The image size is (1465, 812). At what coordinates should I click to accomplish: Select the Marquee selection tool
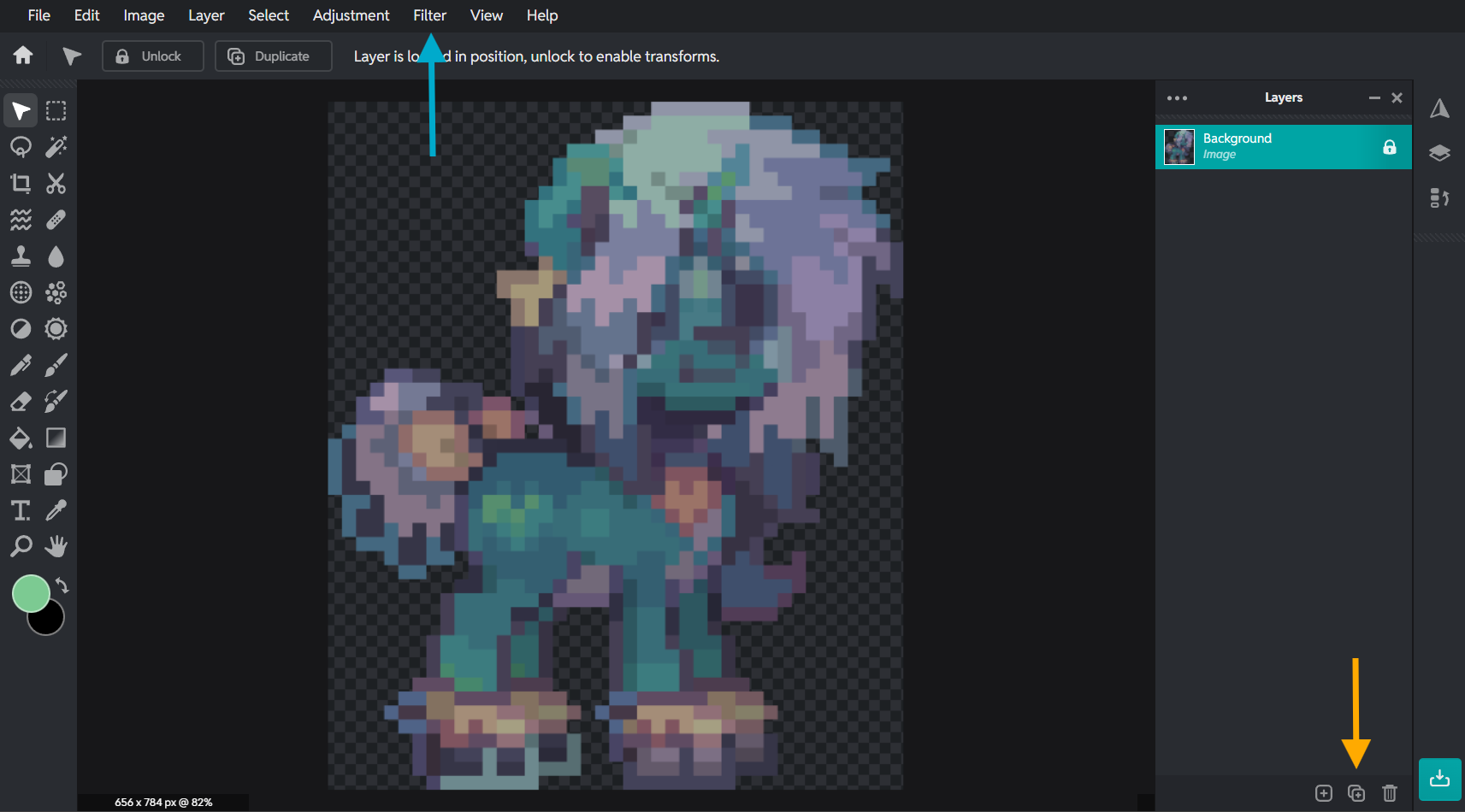(56, 111)
